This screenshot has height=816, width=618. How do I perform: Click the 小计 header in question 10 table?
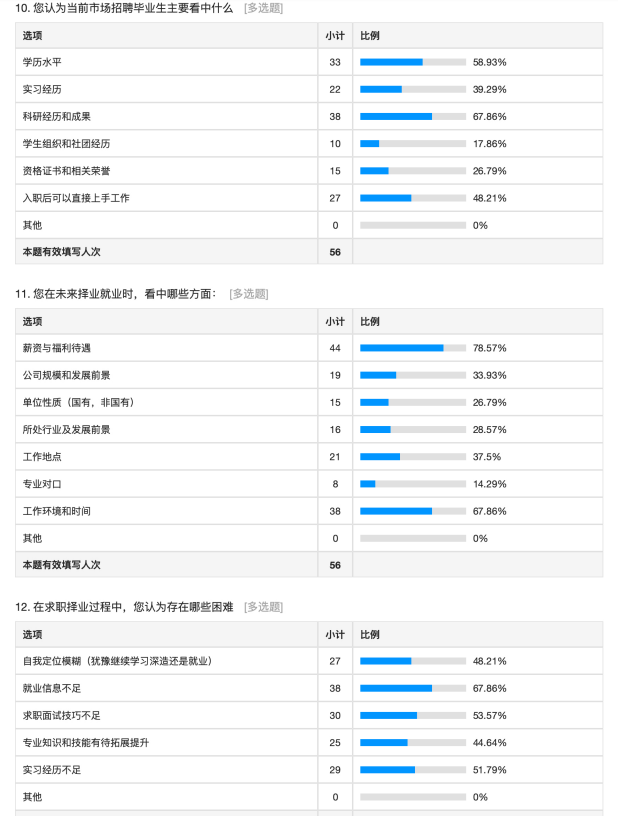pyautogui.click(x=335, y=35)
